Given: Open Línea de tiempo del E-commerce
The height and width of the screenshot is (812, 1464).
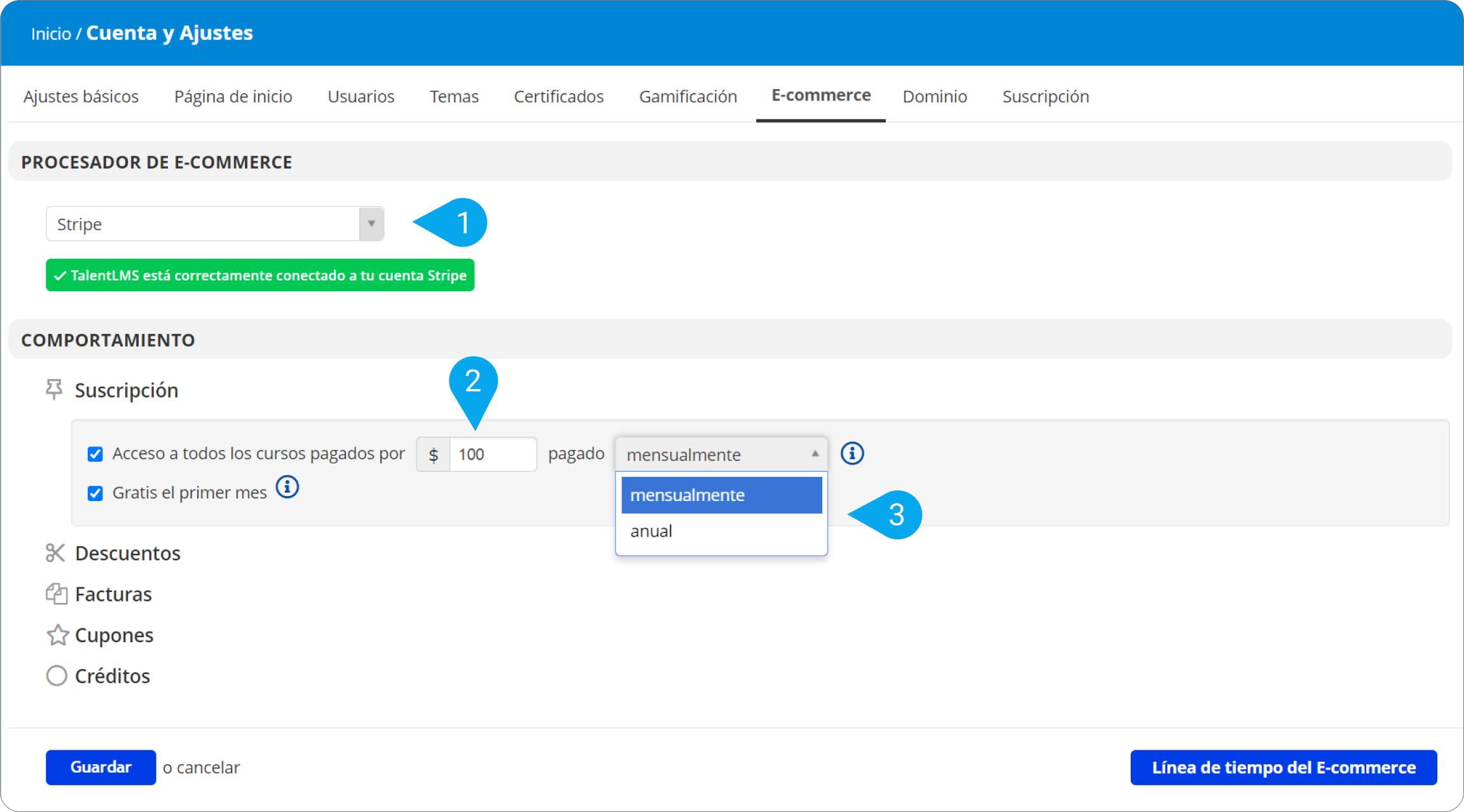Looking at the screenshot, I should [x=1283, y=767].
